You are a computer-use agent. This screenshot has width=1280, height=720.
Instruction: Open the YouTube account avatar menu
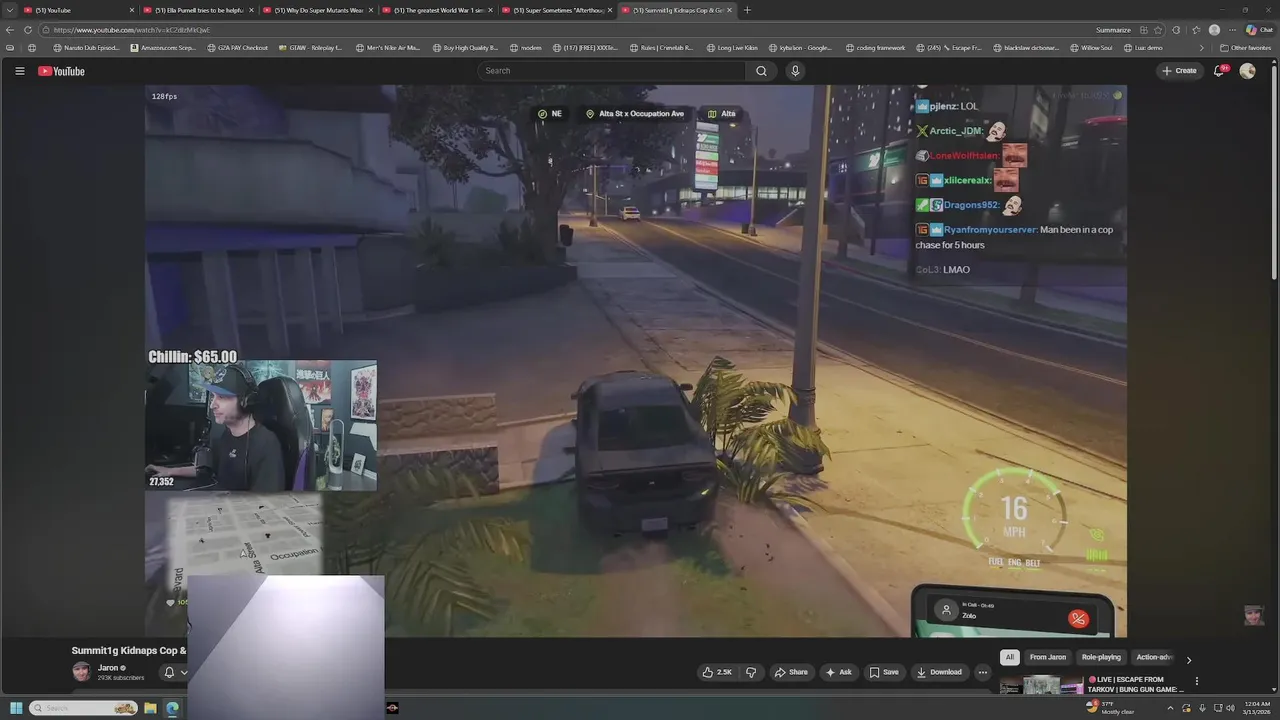[1247, 71]
